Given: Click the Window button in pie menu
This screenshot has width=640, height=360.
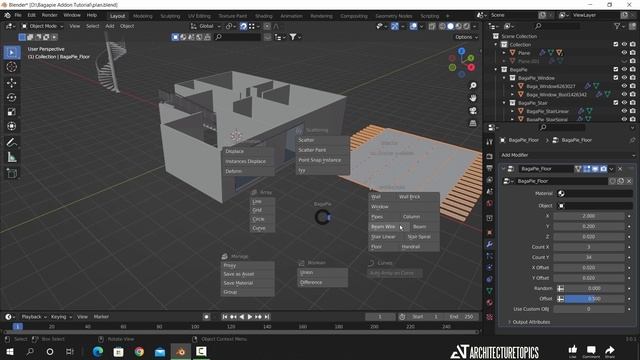Looking at the screenshot, I should [404, 207].
